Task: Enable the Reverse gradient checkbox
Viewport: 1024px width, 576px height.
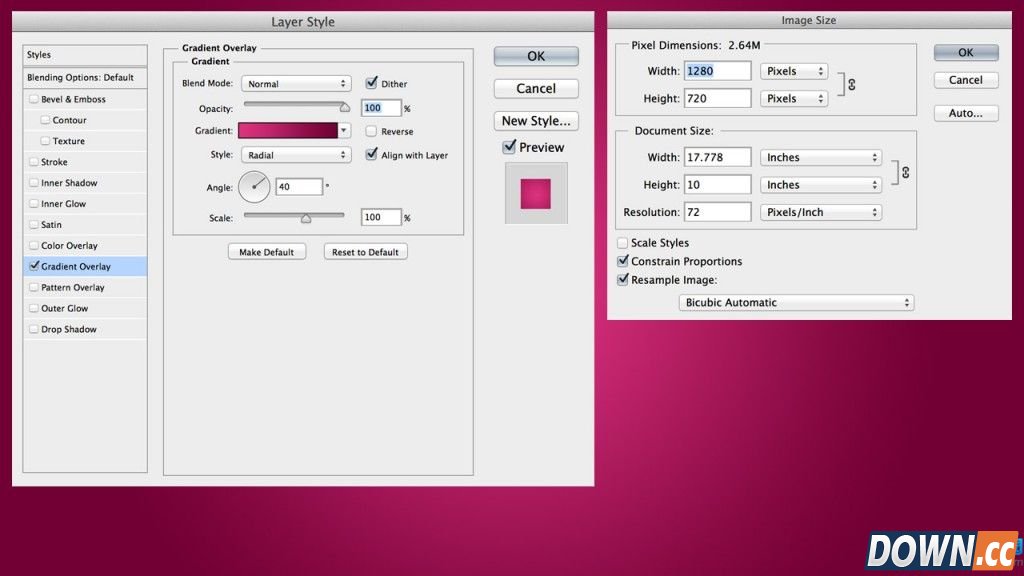Action: tap(372, 131)
